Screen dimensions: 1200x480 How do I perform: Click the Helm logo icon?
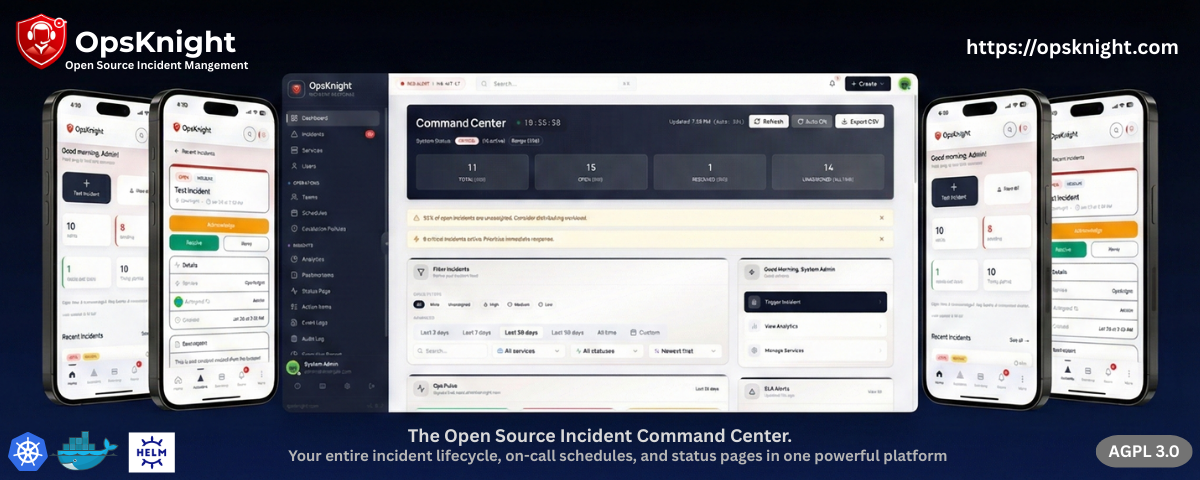pos(152,452)
